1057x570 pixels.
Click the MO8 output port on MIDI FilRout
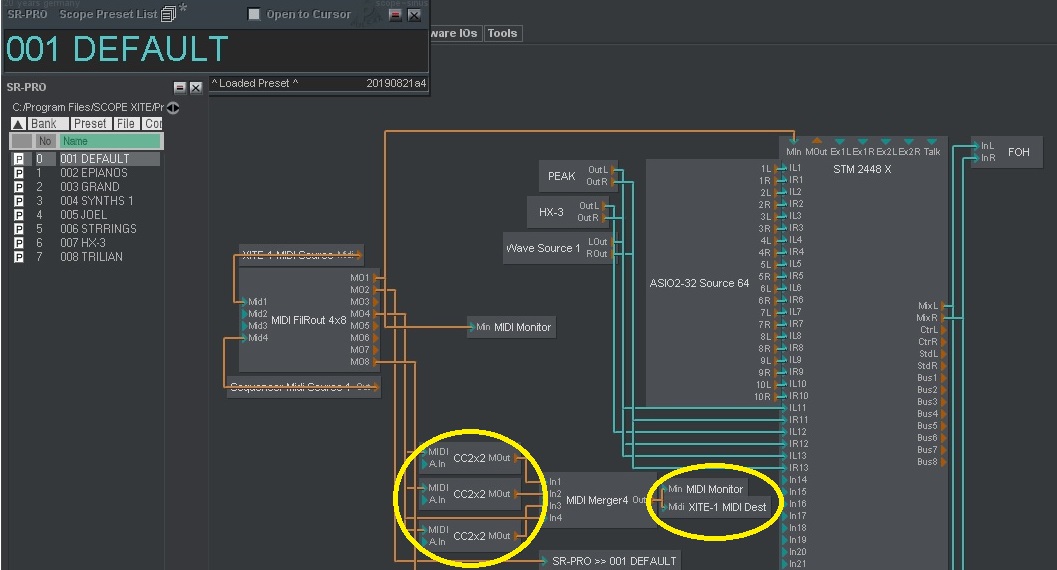click(377, 362)
